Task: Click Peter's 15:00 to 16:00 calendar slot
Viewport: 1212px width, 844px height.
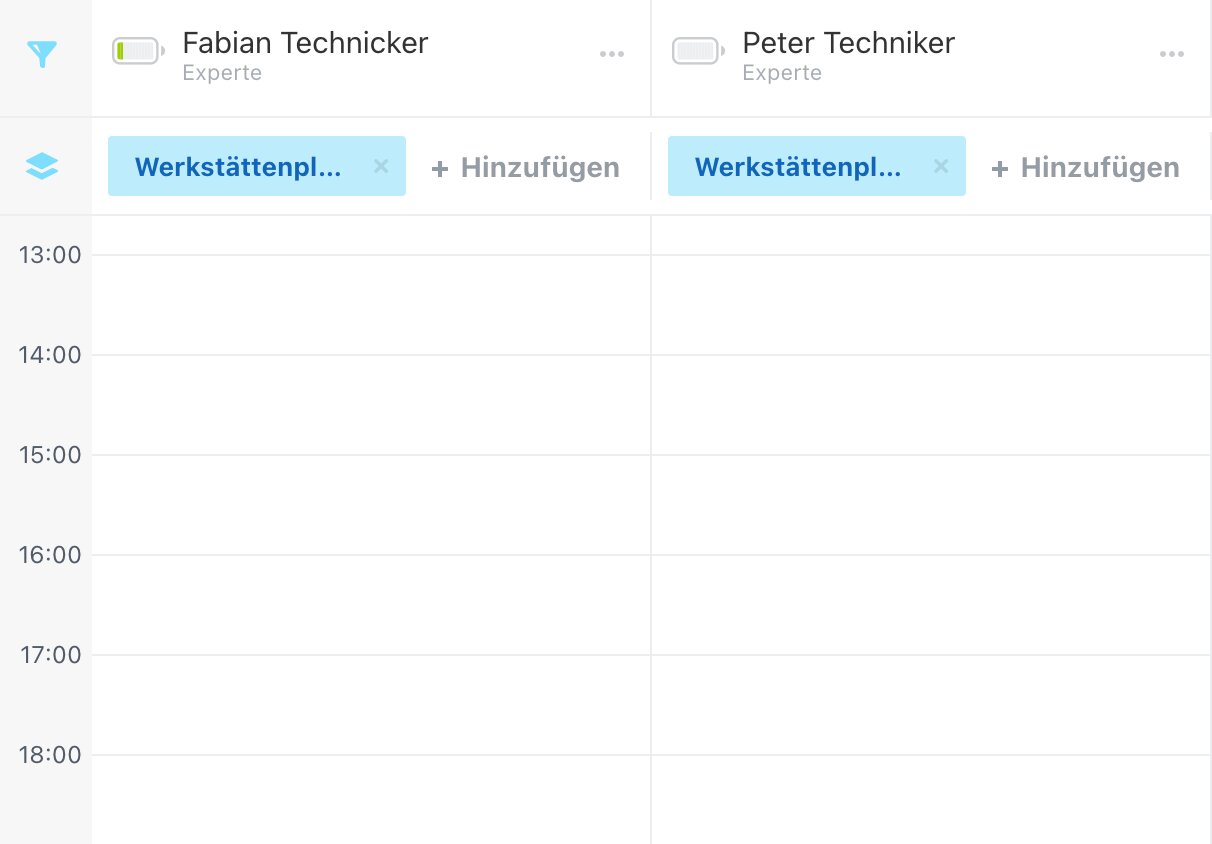Action: (931, 505)
